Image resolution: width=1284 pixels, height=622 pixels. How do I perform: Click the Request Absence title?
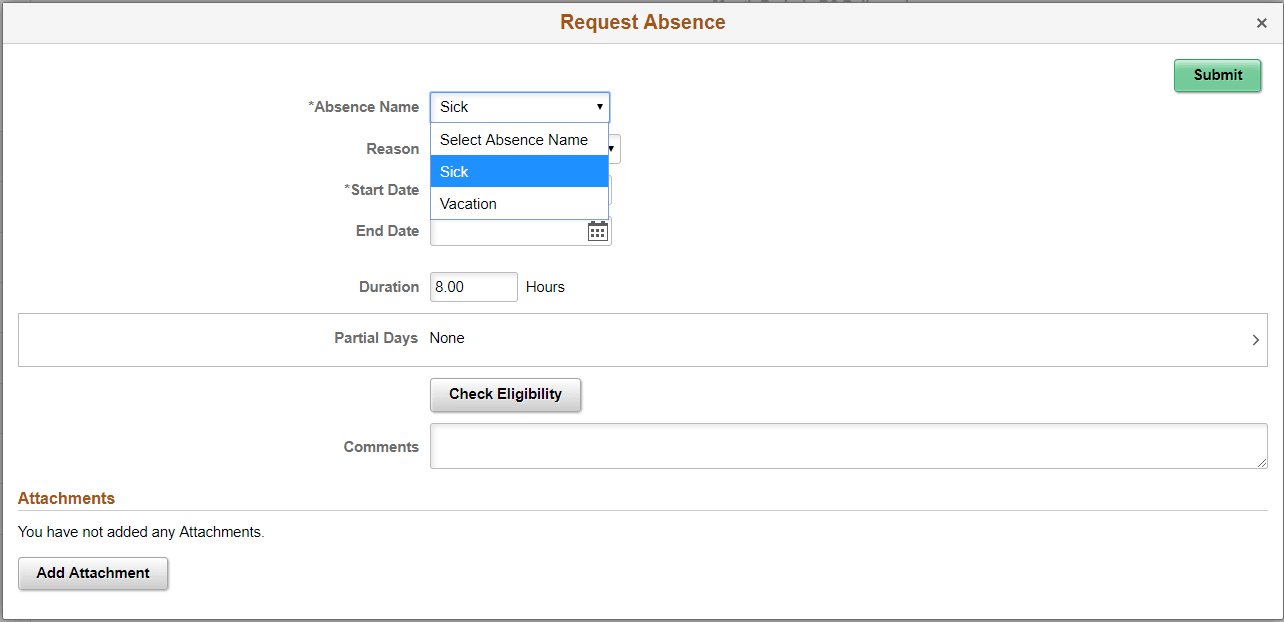point(642,21)
